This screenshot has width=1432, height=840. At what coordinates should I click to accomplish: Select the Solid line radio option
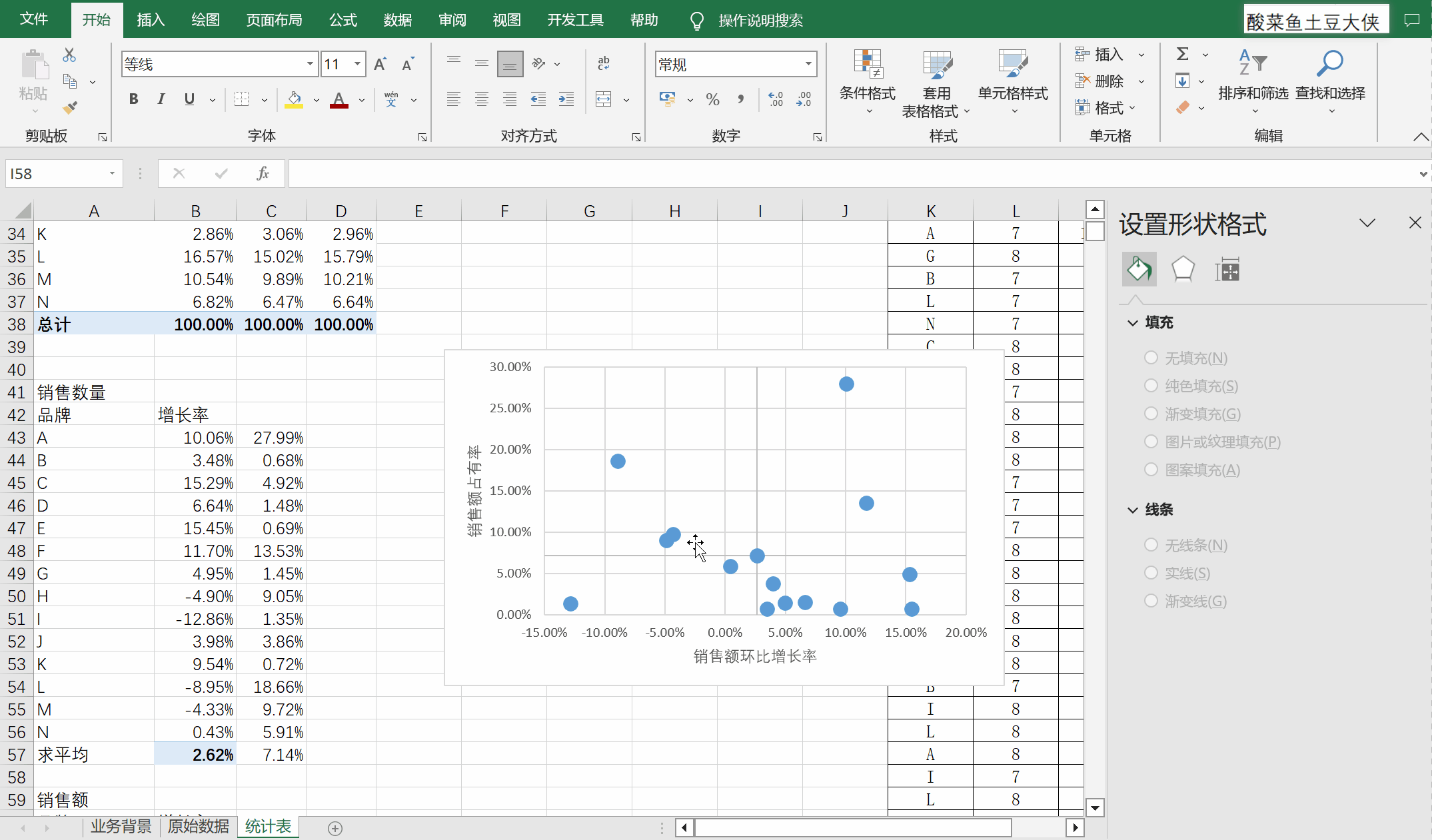(x=1151, y=573)
